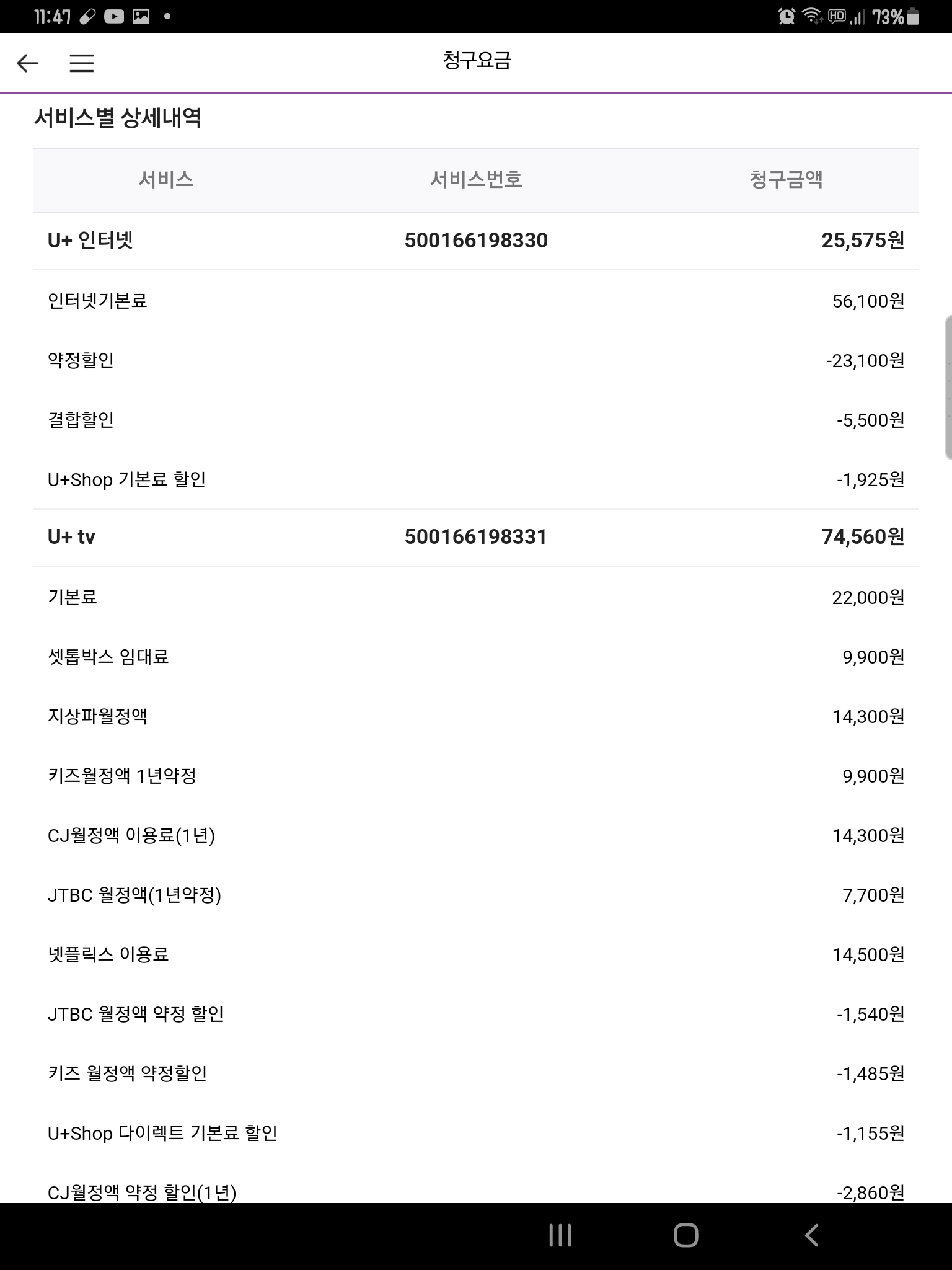Tap the YouTube notification icon
Screen dimensions: 952x1270
click(x=113, y=17)
